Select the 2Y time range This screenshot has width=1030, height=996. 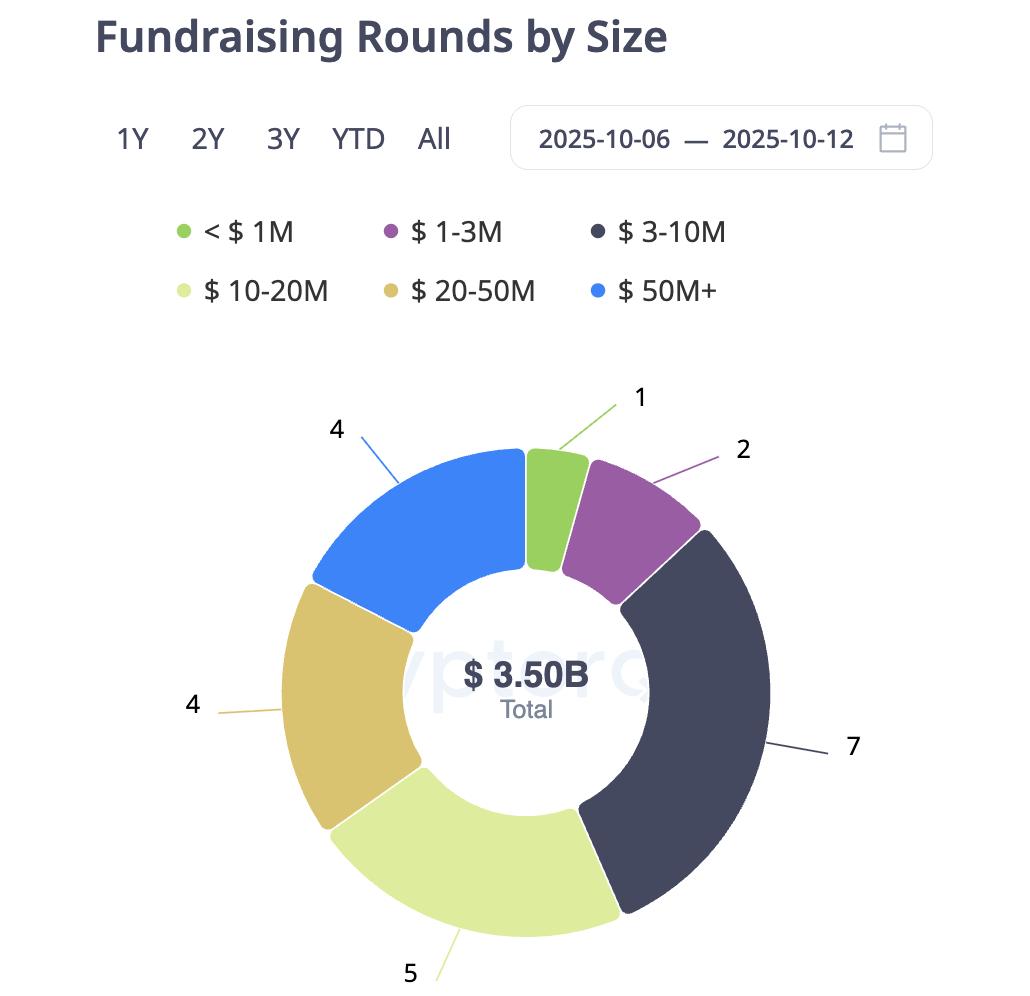click(207, 139)
